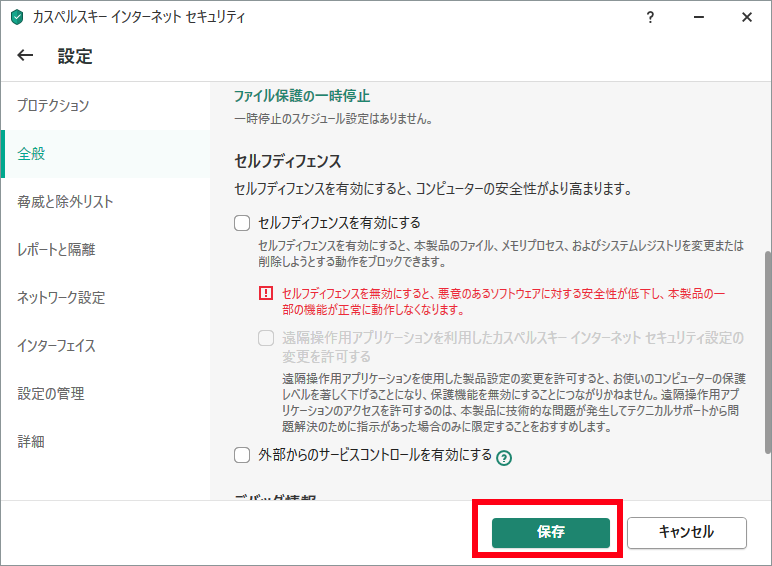Click the Kaspersky shield logo in title bar
Screen dimensions: 772x566
tap(16, 18)
